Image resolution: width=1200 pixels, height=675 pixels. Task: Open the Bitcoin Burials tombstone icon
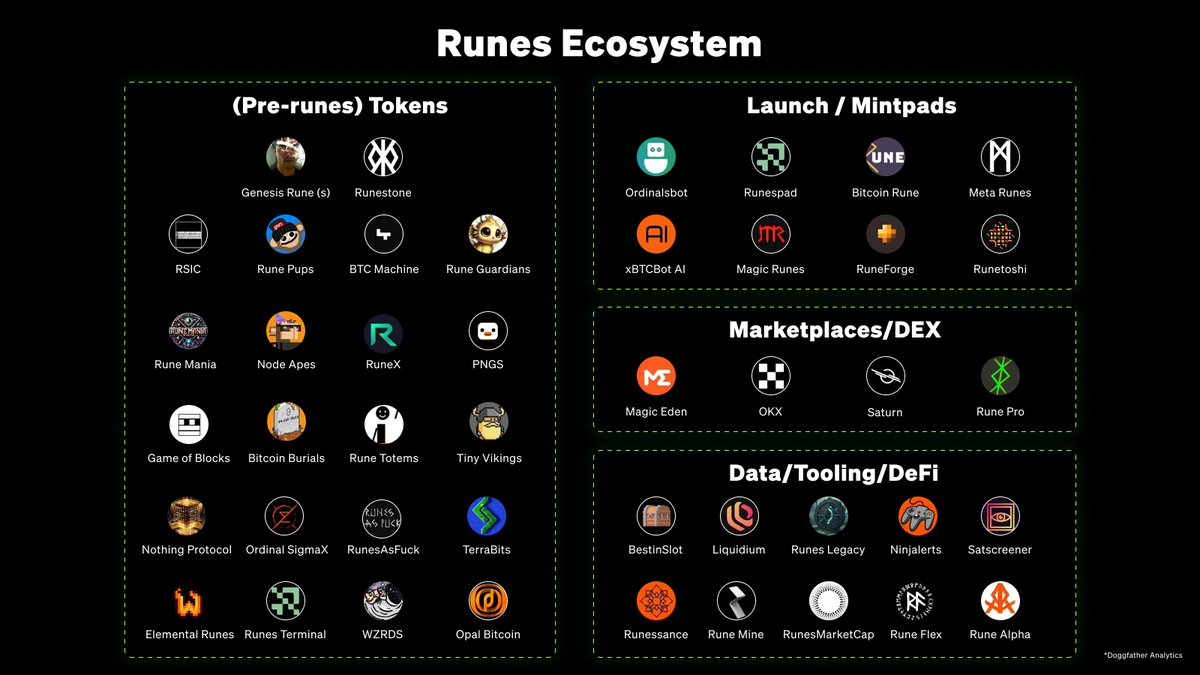[x=286, y=424]
